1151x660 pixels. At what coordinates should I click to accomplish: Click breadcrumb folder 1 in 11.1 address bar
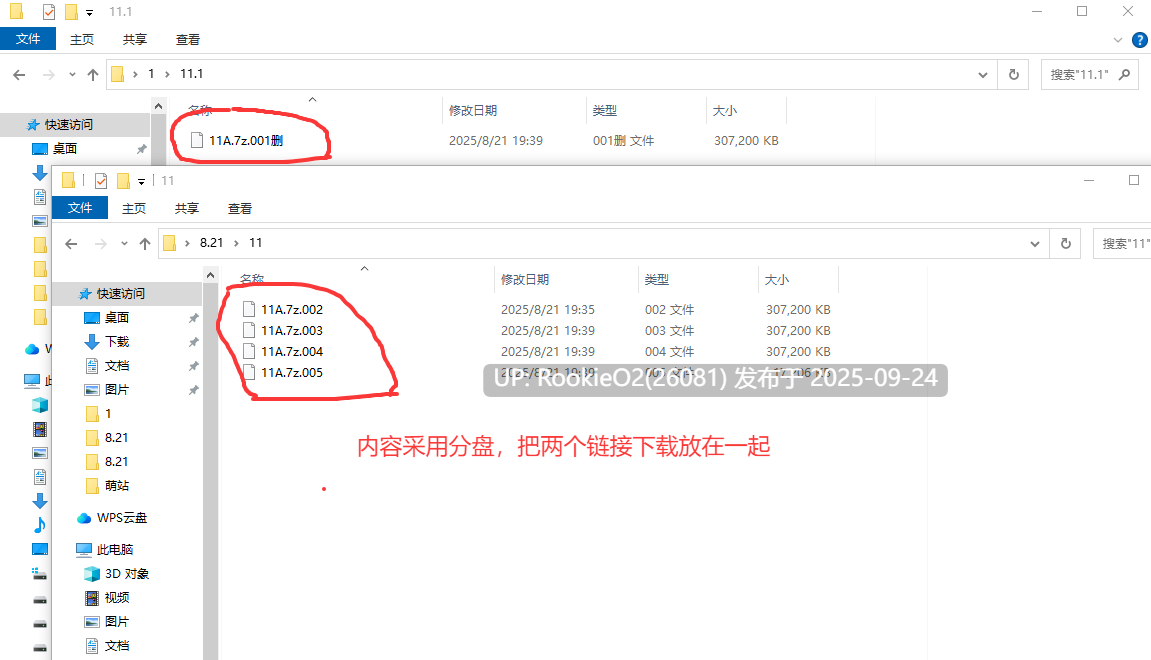point(151,74)
